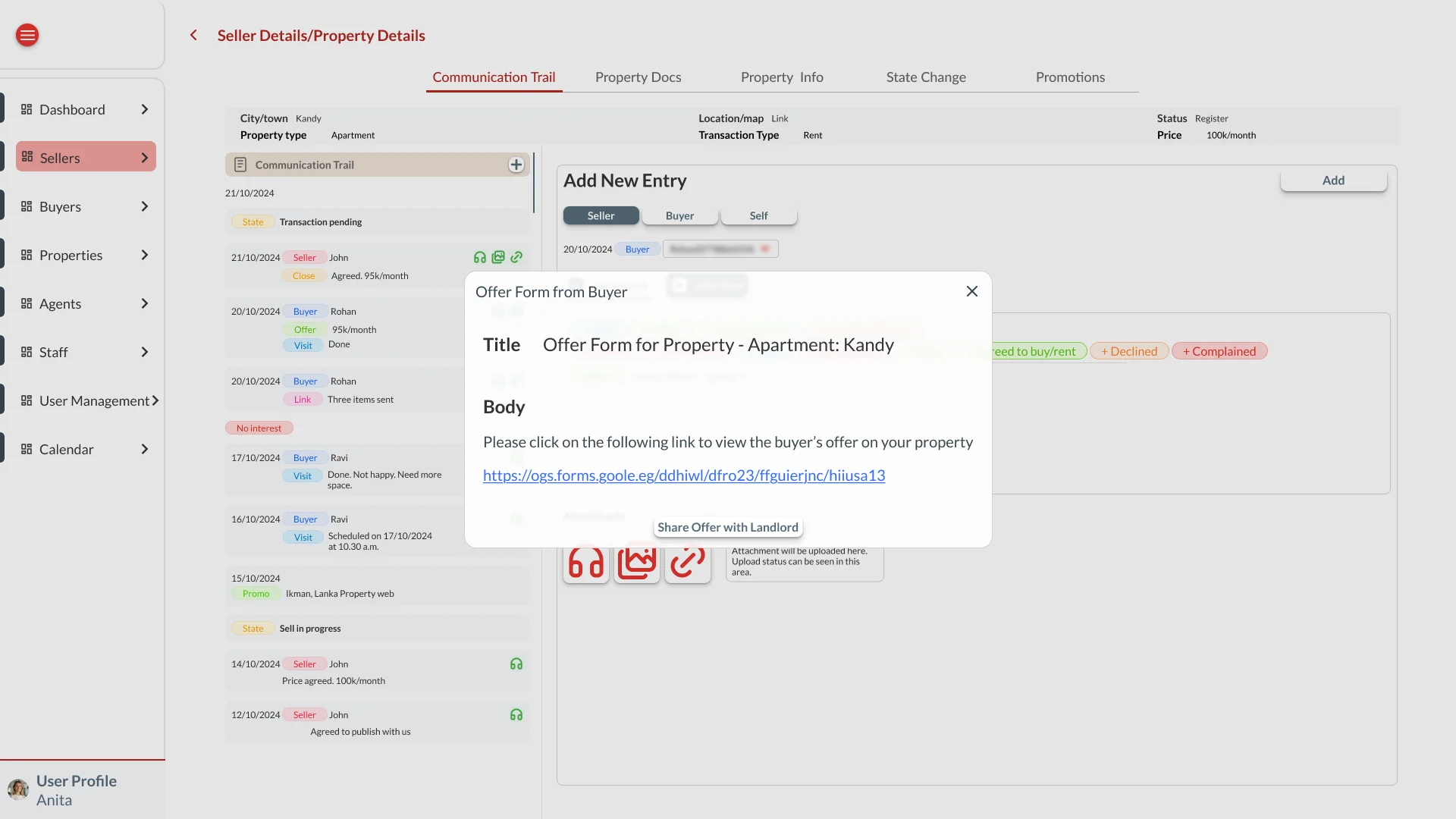This screenshot has width=1456, height=819.
Task: Play audio icon on 21/10/2024 John entry
Action: (x=480, y=257)
